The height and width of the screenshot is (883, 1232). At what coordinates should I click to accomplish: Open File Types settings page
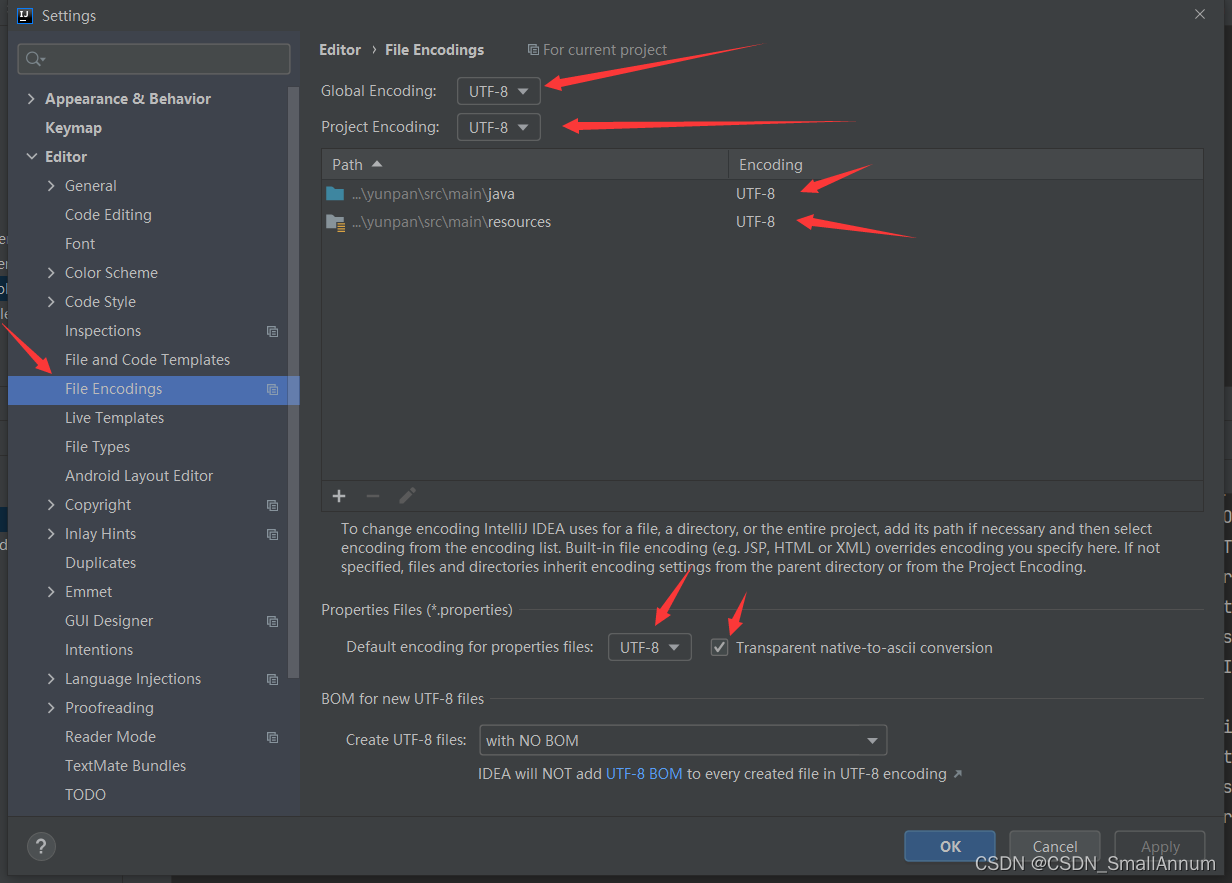(x=97, y=446)
